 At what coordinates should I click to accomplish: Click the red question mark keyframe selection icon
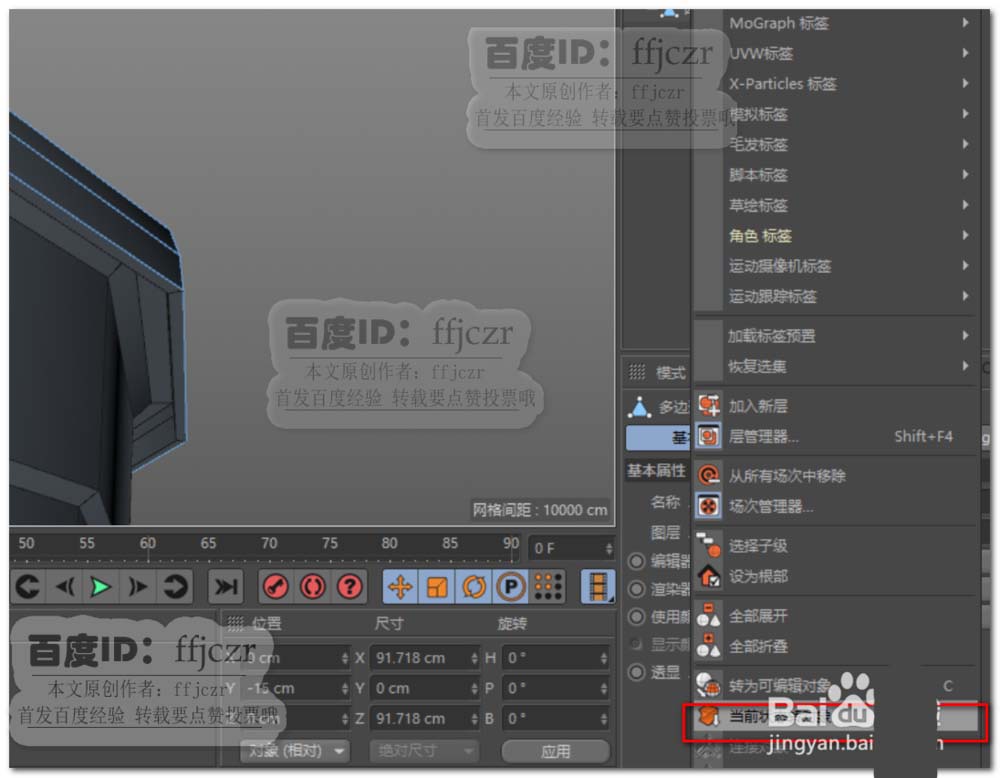click(349, 586)
